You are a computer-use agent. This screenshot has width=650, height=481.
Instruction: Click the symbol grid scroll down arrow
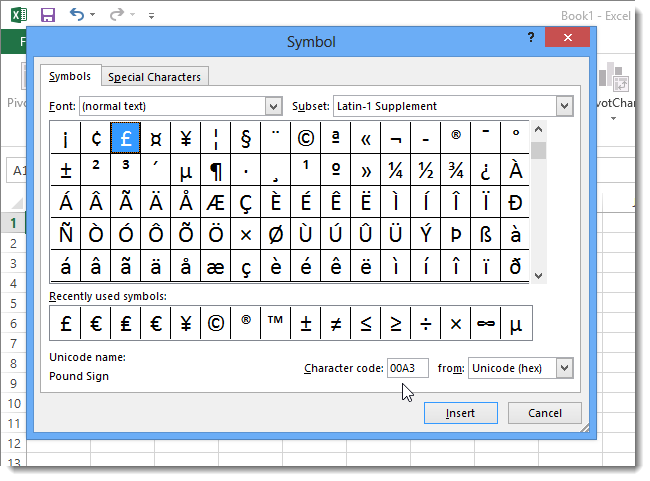538,276
